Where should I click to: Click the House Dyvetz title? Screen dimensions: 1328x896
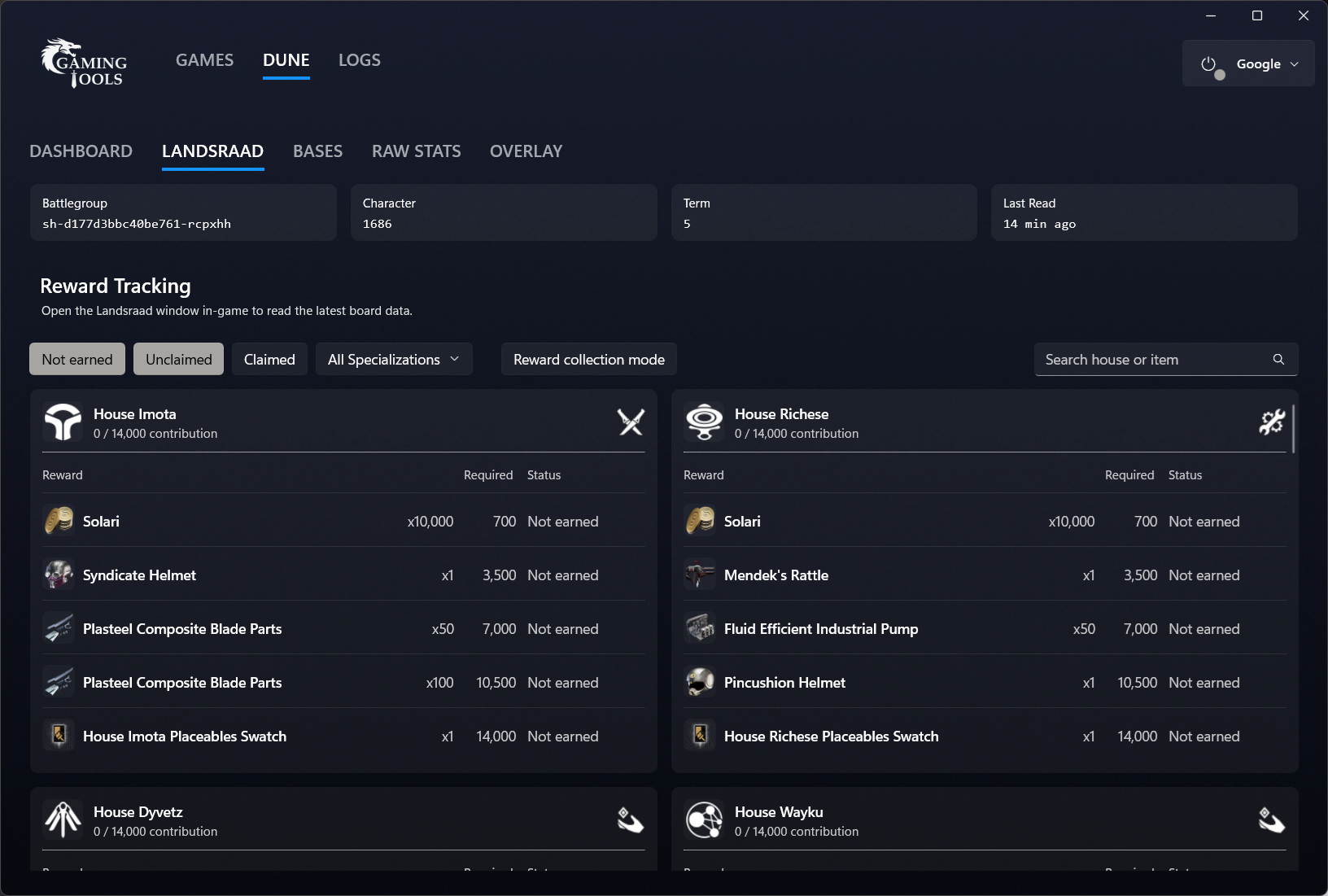click(x=138, y=812)
